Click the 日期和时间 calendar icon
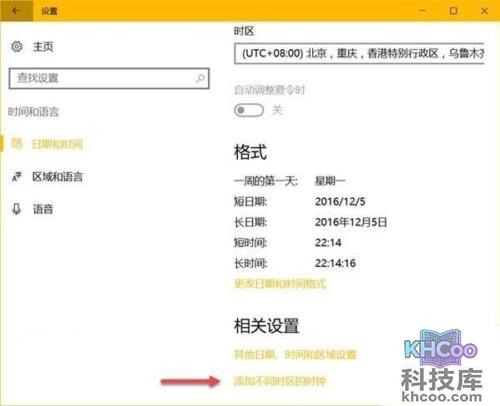This screenshot has height=406, width=500. (17, 144)
